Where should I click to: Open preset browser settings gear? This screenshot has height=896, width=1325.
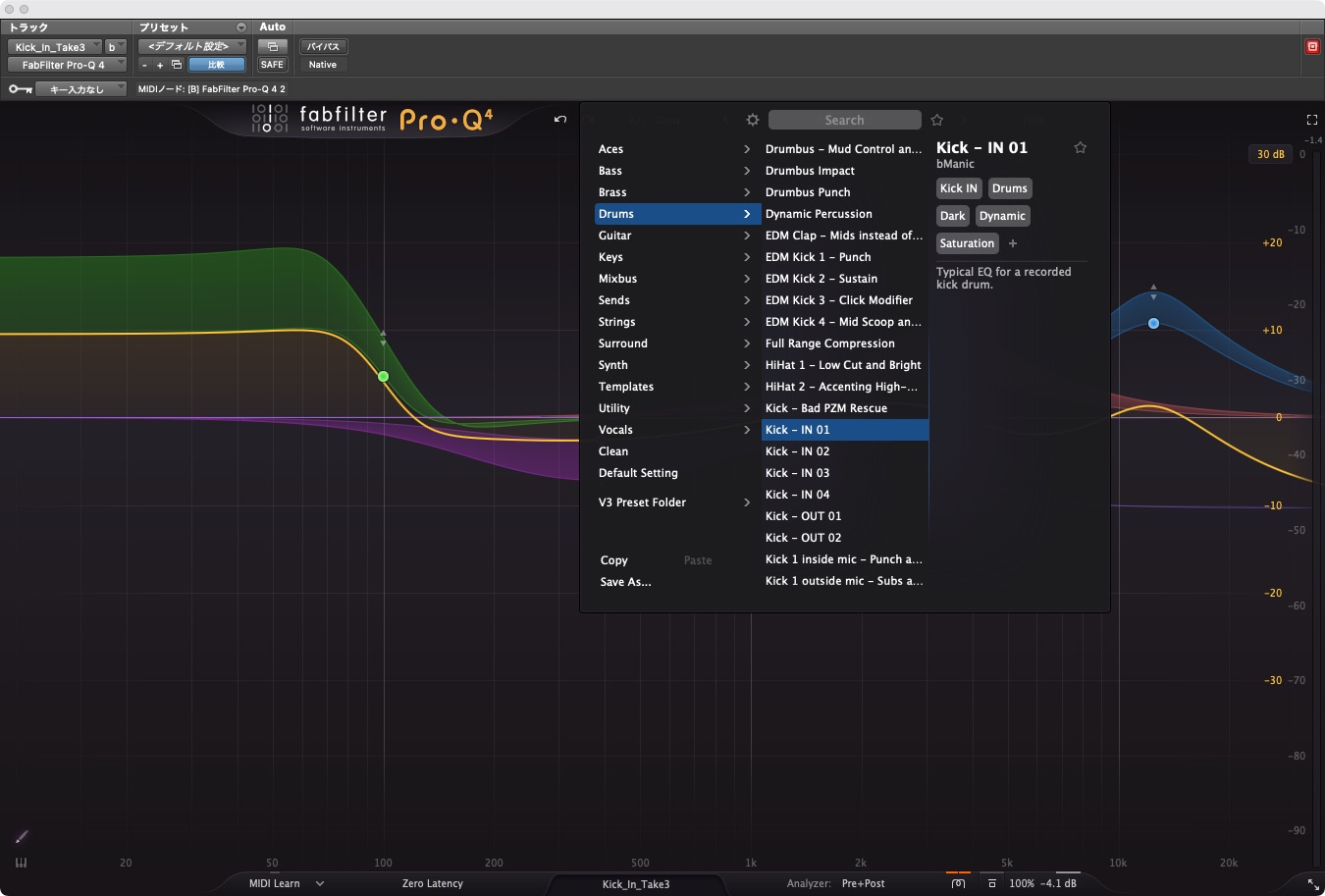coord(753,120)
